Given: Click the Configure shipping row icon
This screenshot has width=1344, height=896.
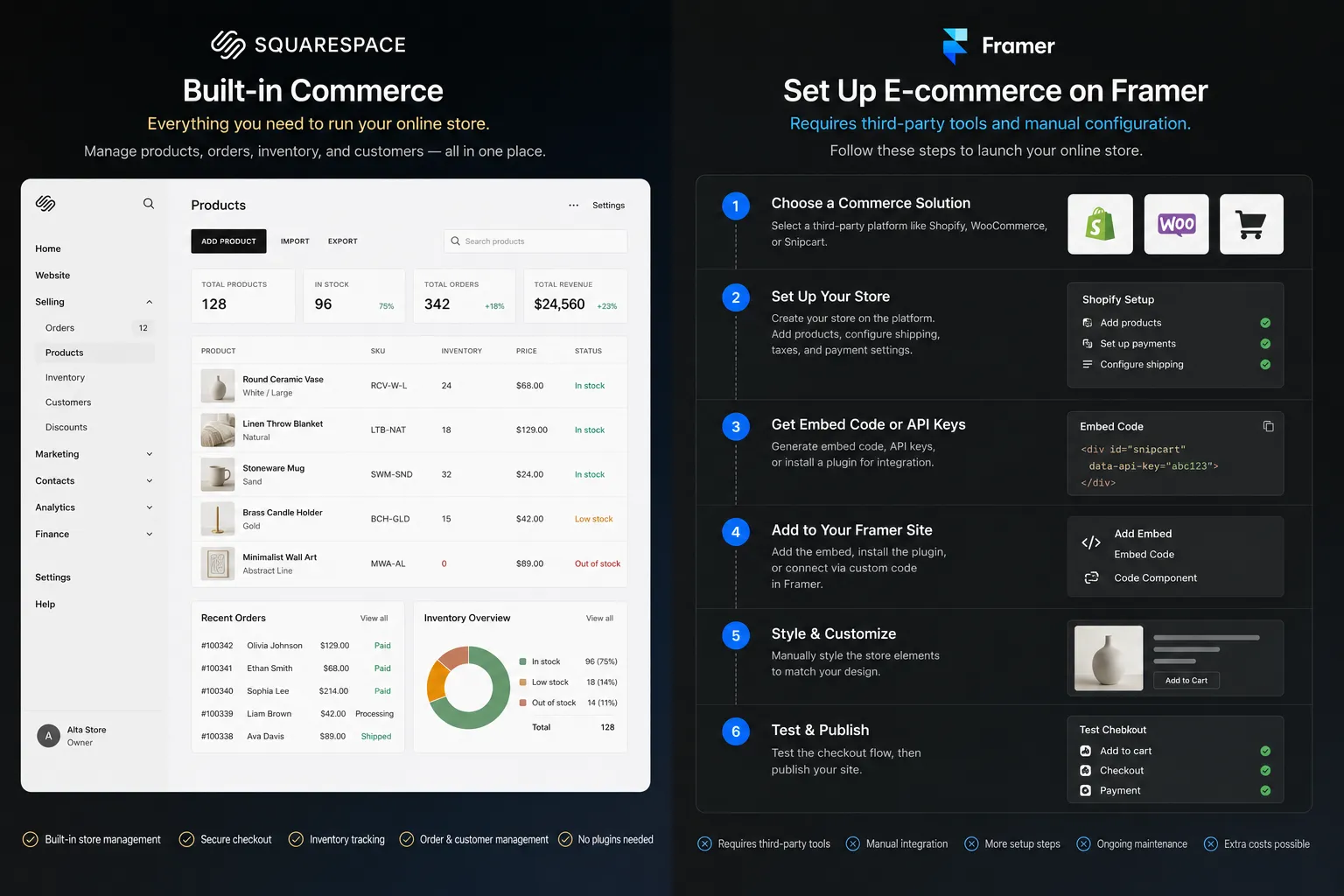Looking at the screenshot, I should pos(1088,364).
